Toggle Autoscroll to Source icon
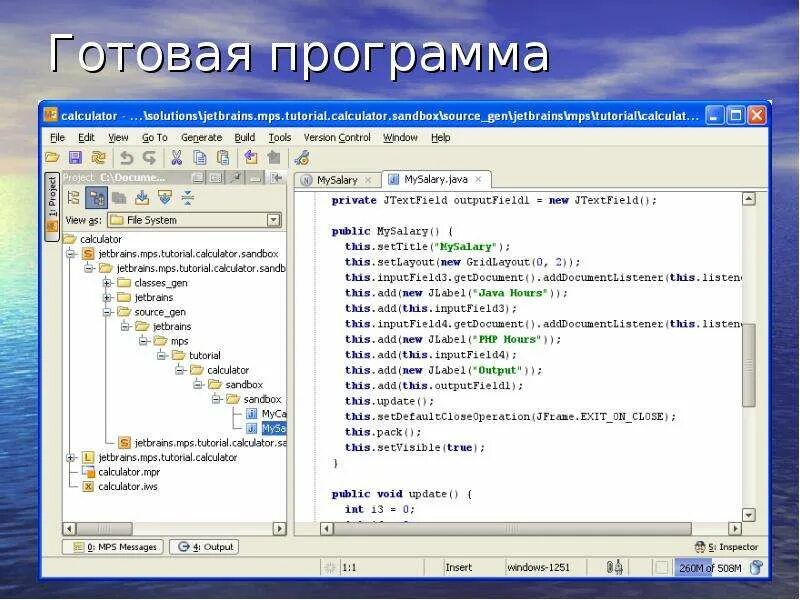This screenshot has width=800, height=600. tap(142, 198)
